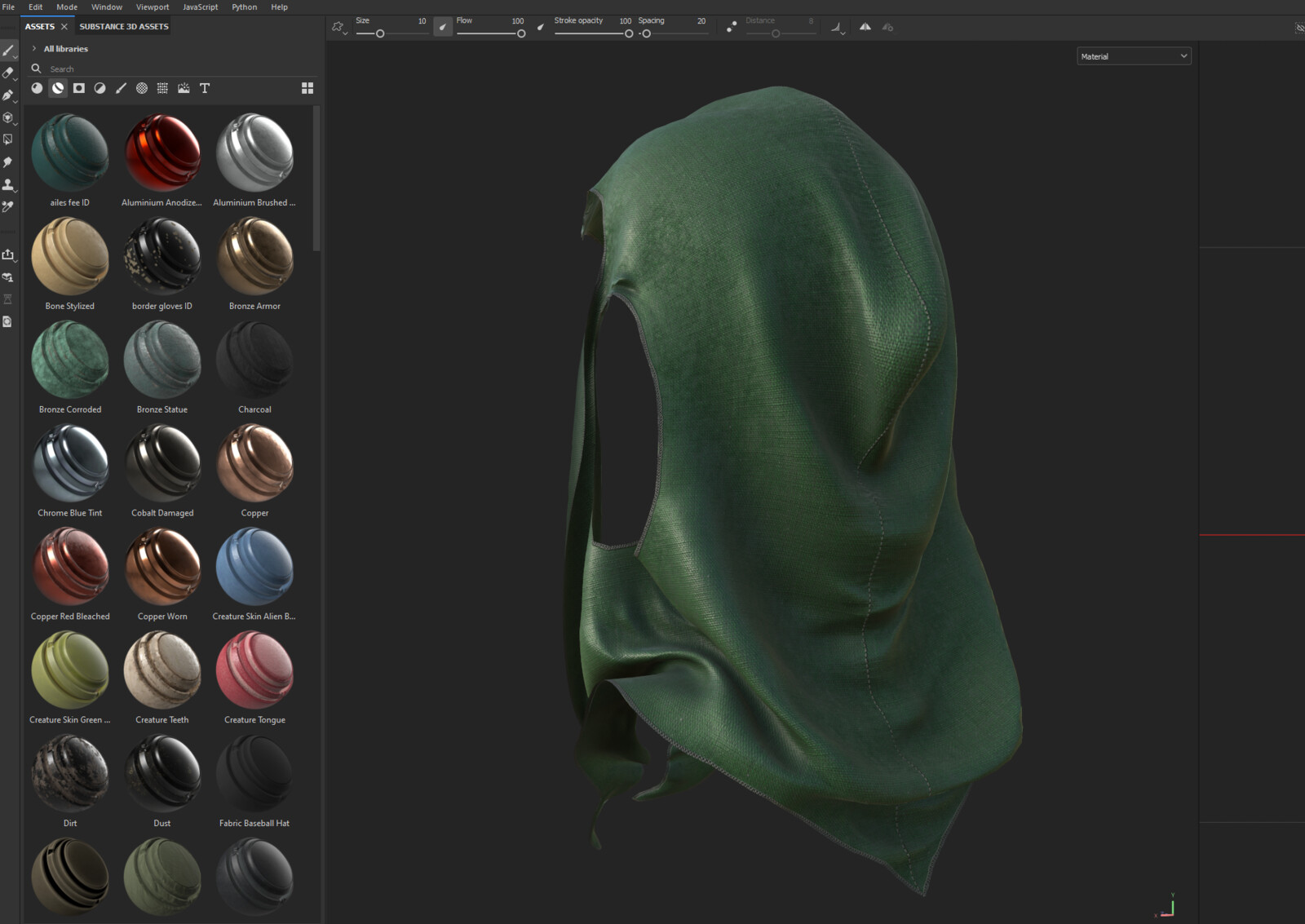
Task: Expand the All libraries tree
Action: pos(33,49)
